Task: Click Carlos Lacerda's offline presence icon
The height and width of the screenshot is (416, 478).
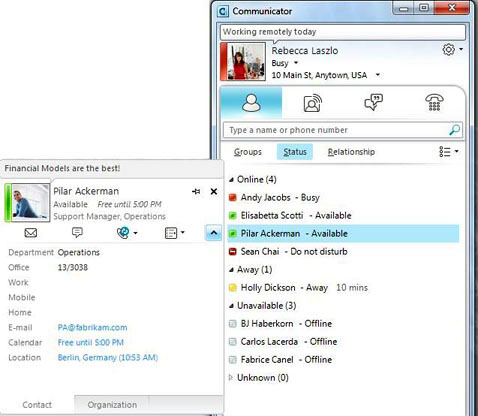Action: click(233, 342)
